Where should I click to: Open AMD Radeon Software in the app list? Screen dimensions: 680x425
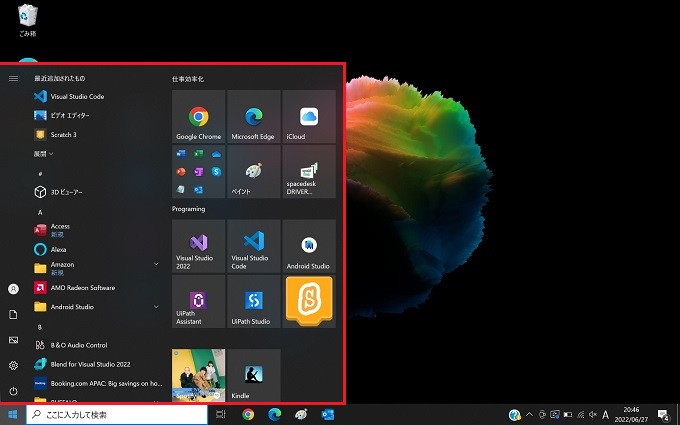(98, 288)
